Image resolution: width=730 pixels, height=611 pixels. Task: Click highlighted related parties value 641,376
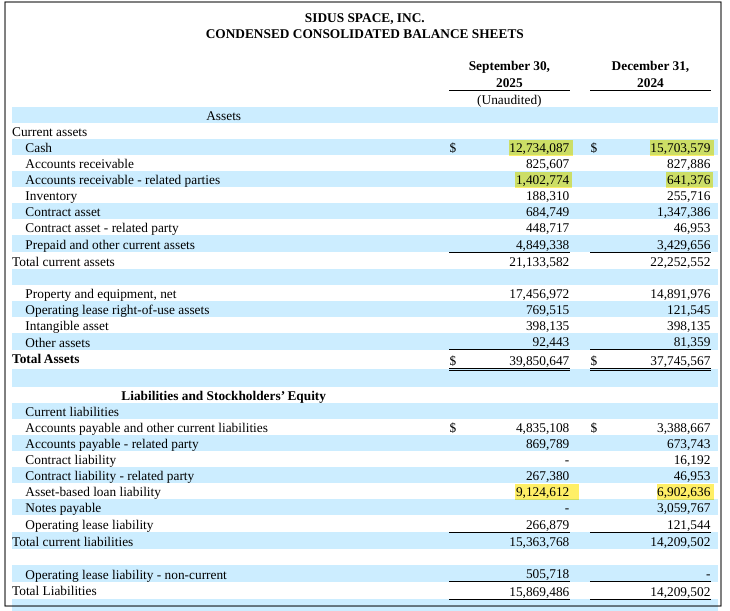click(x=689, y=180)
